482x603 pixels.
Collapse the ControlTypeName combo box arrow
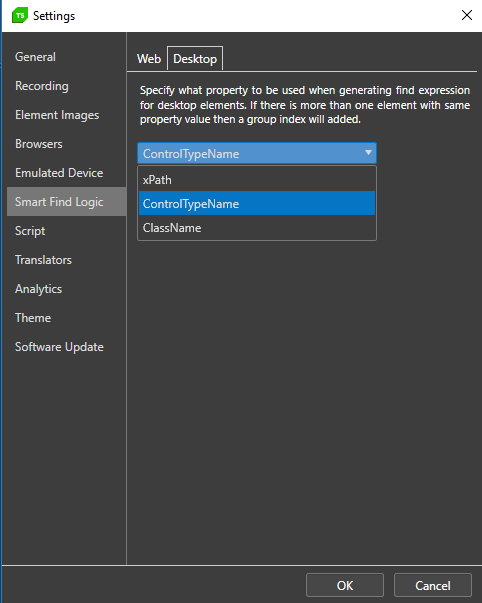coord(368,153)
